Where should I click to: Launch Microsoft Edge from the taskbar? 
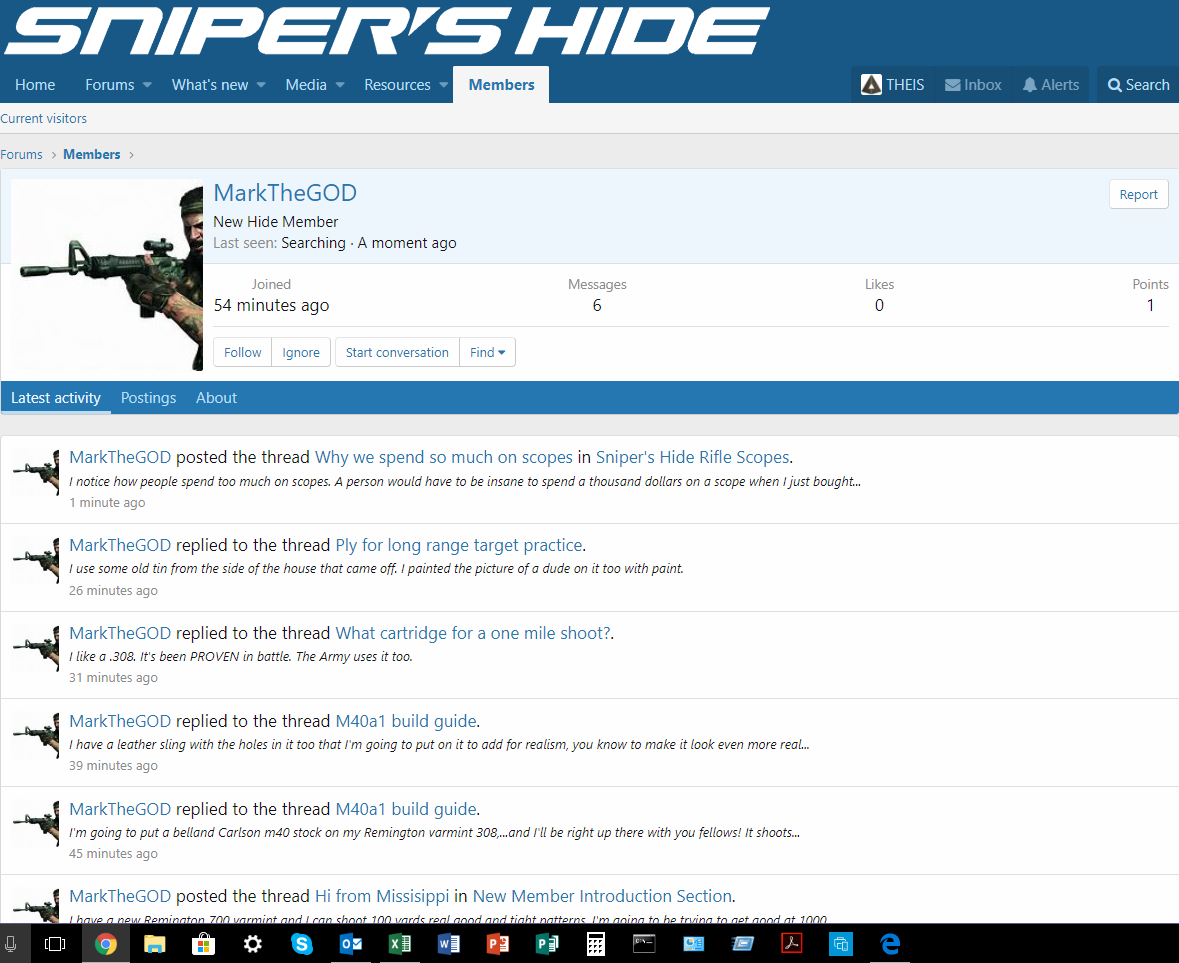click(890, 943)
